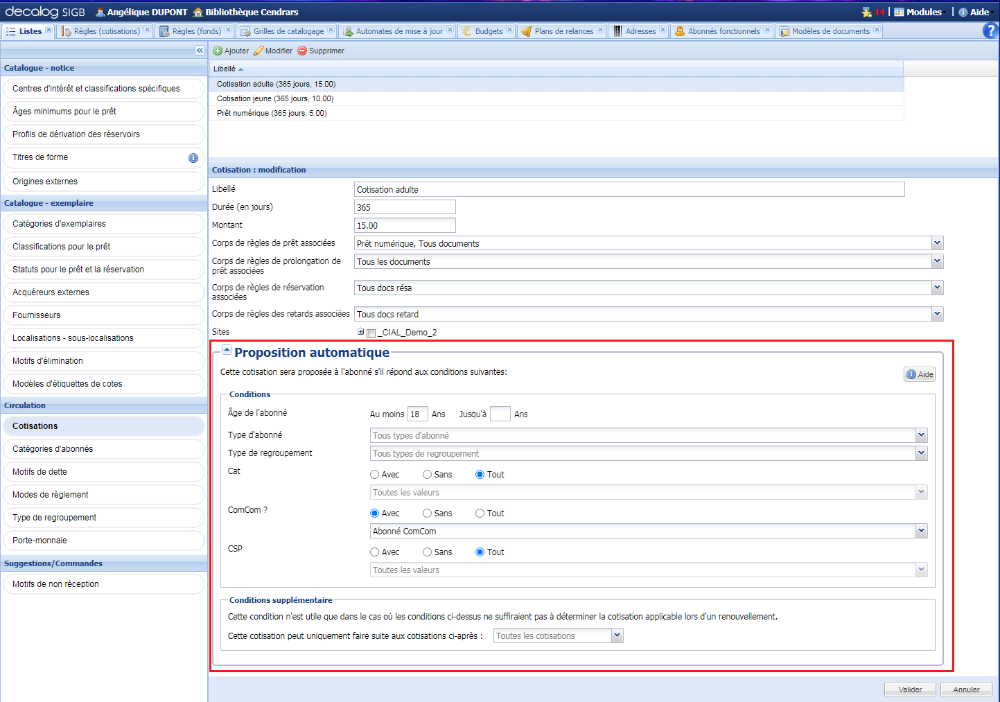Click the info icon beside Titres de forme

click(x=193, y=158)
